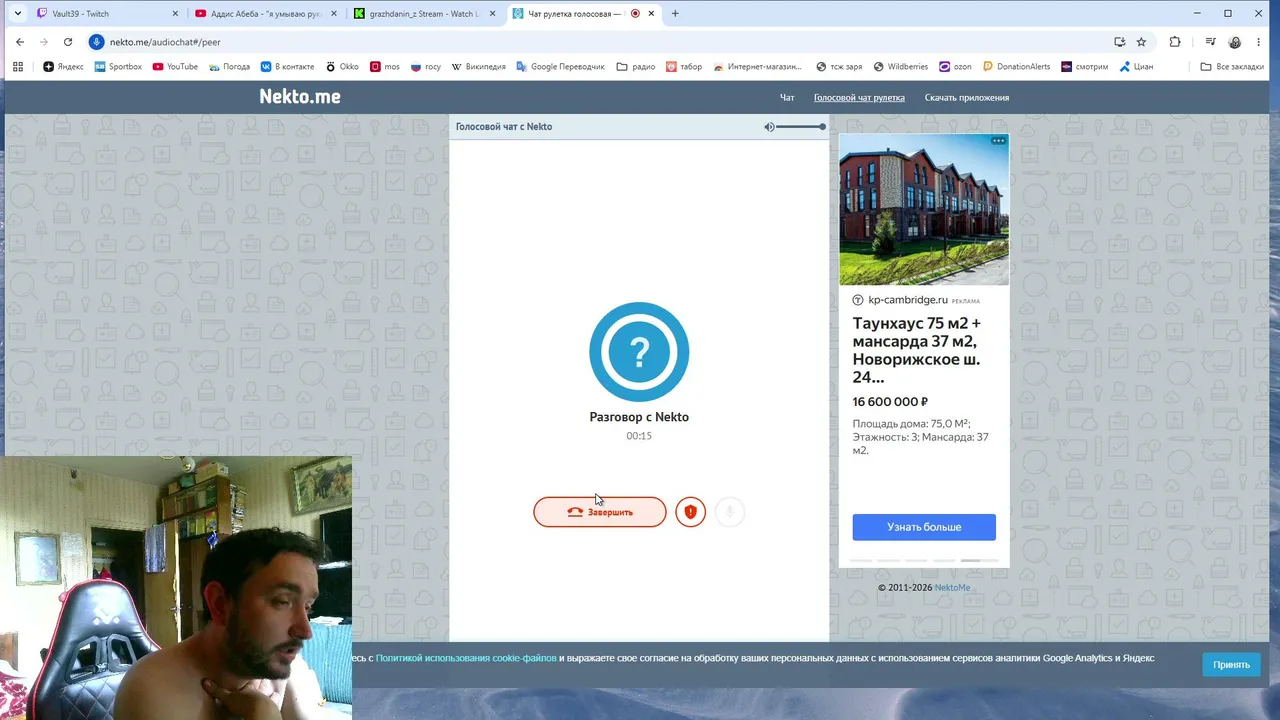Image resolution: width=1280 pixels, height=720 pixels.
Task: Open Политикой использования cookie-файлов link
Action: point(466,658)
